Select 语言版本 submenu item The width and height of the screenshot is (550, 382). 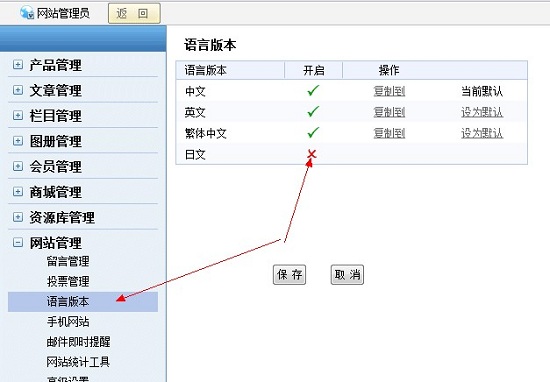click(83, 302)
